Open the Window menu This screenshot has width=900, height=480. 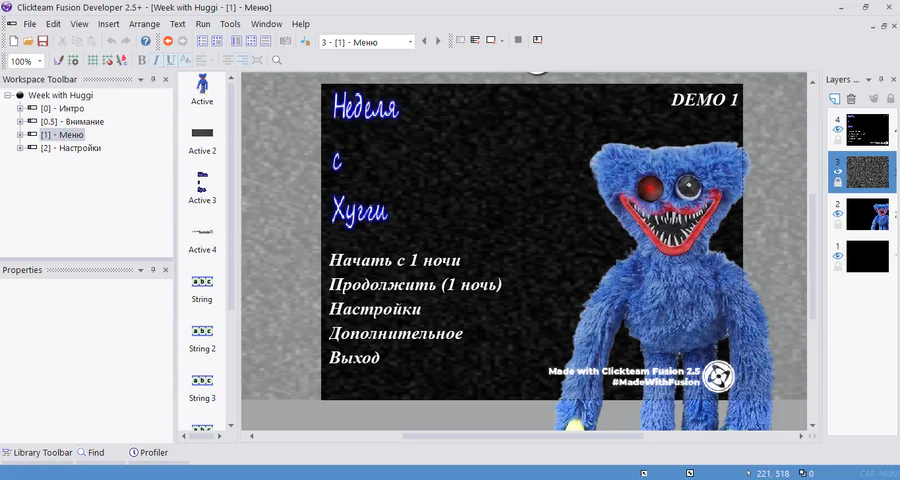pos(266,24)
